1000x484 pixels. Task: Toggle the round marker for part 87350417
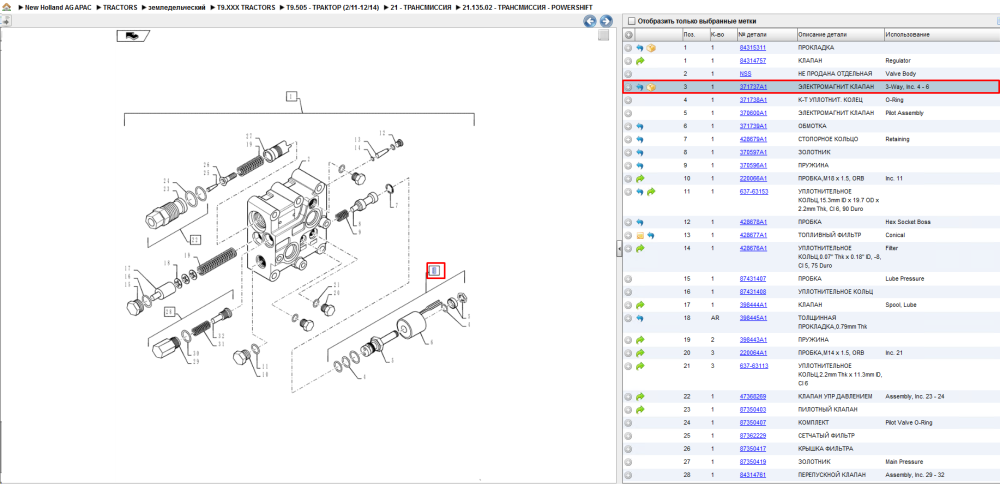tap(628, 449)
